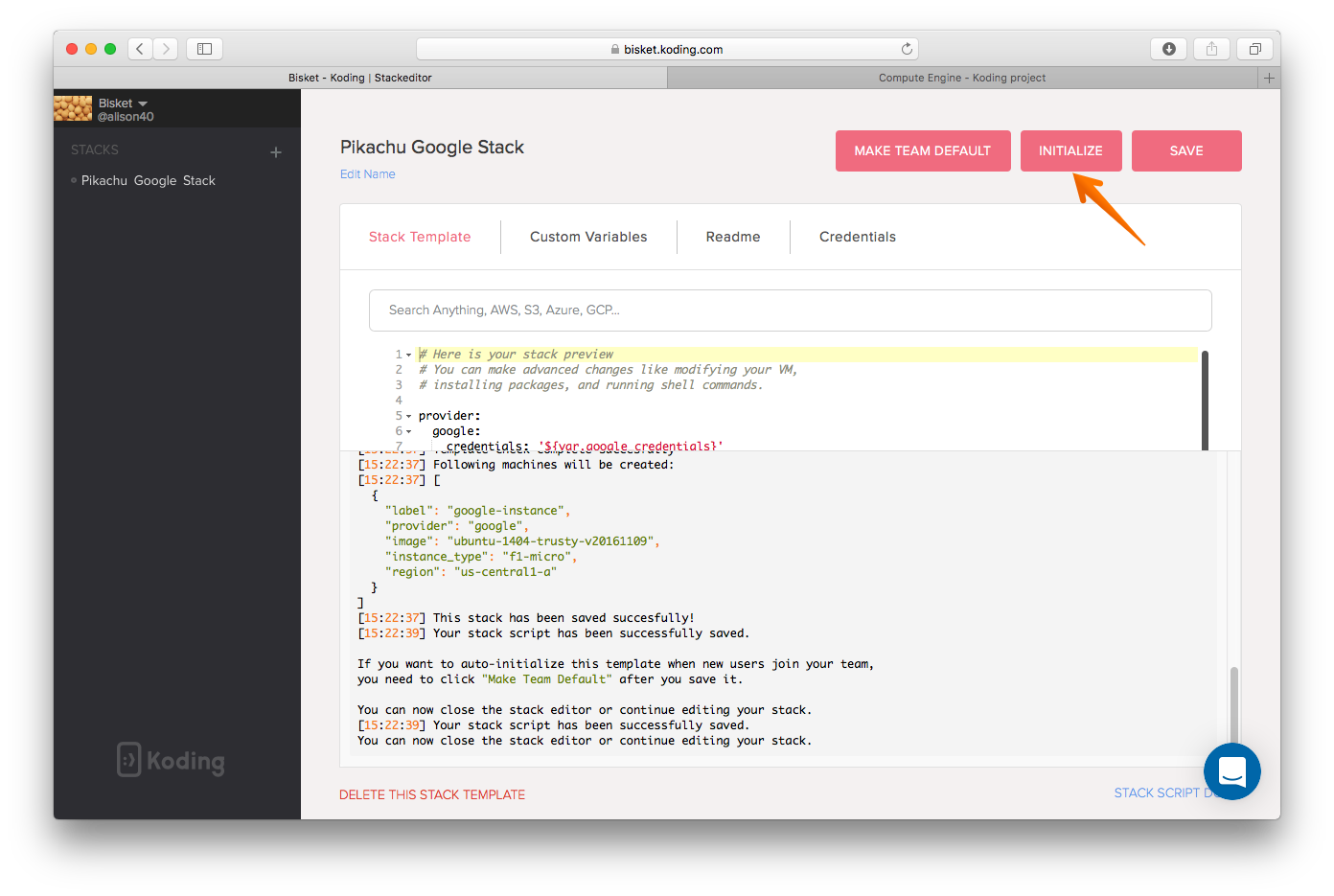Switch to the Stack Template tab

(420, 237)
